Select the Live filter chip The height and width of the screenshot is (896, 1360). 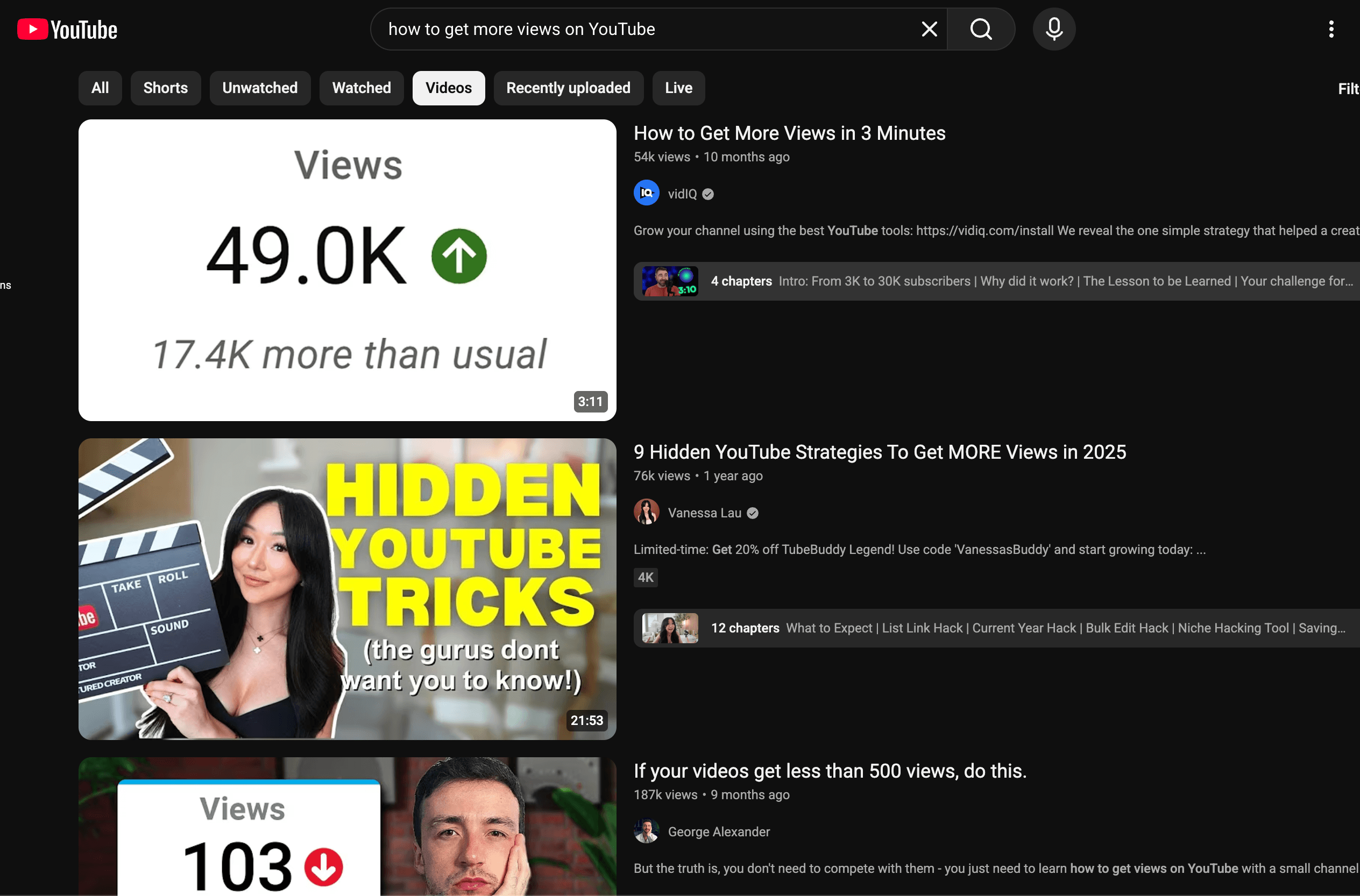point(678,88)
